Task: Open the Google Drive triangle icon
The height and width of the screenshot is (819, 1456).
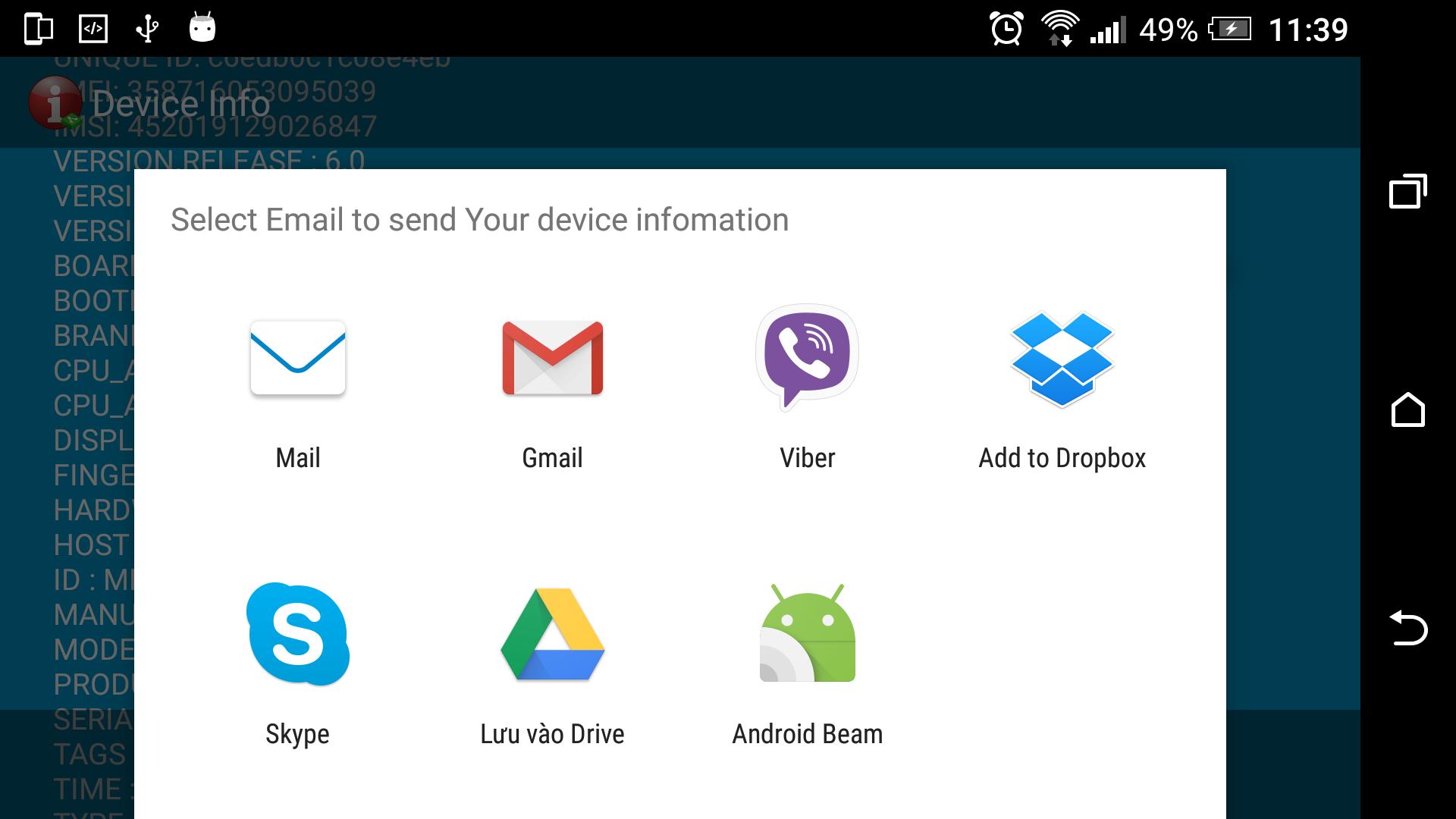Action: tap(553, 634)
